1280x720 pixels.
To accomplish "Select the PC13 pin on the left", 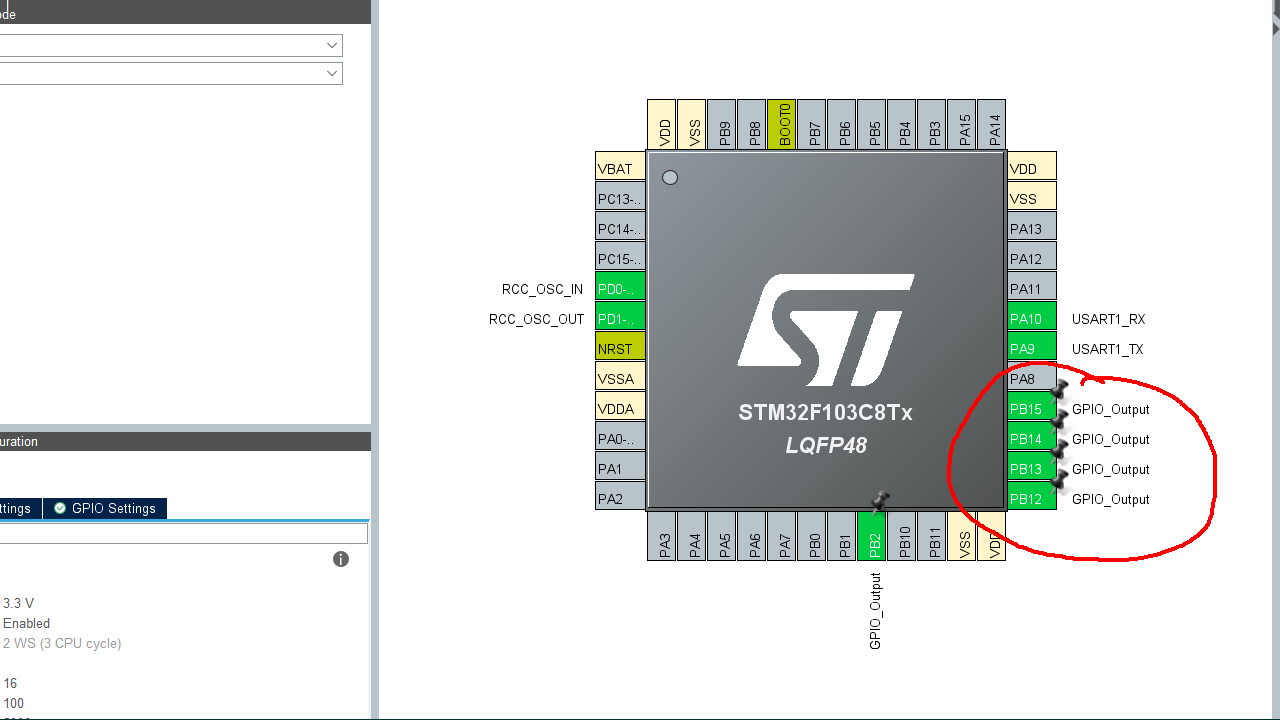I will [617, 198].
